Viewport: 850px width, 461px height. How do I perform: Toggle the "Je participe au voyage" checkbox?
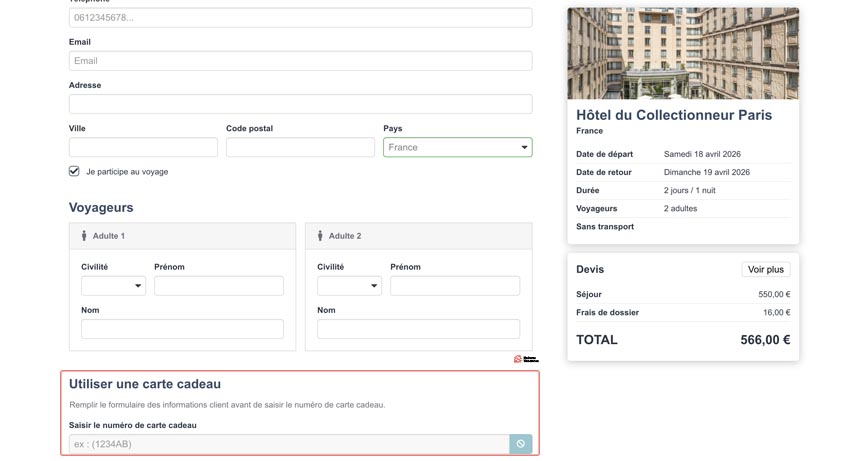coord(74,171)
